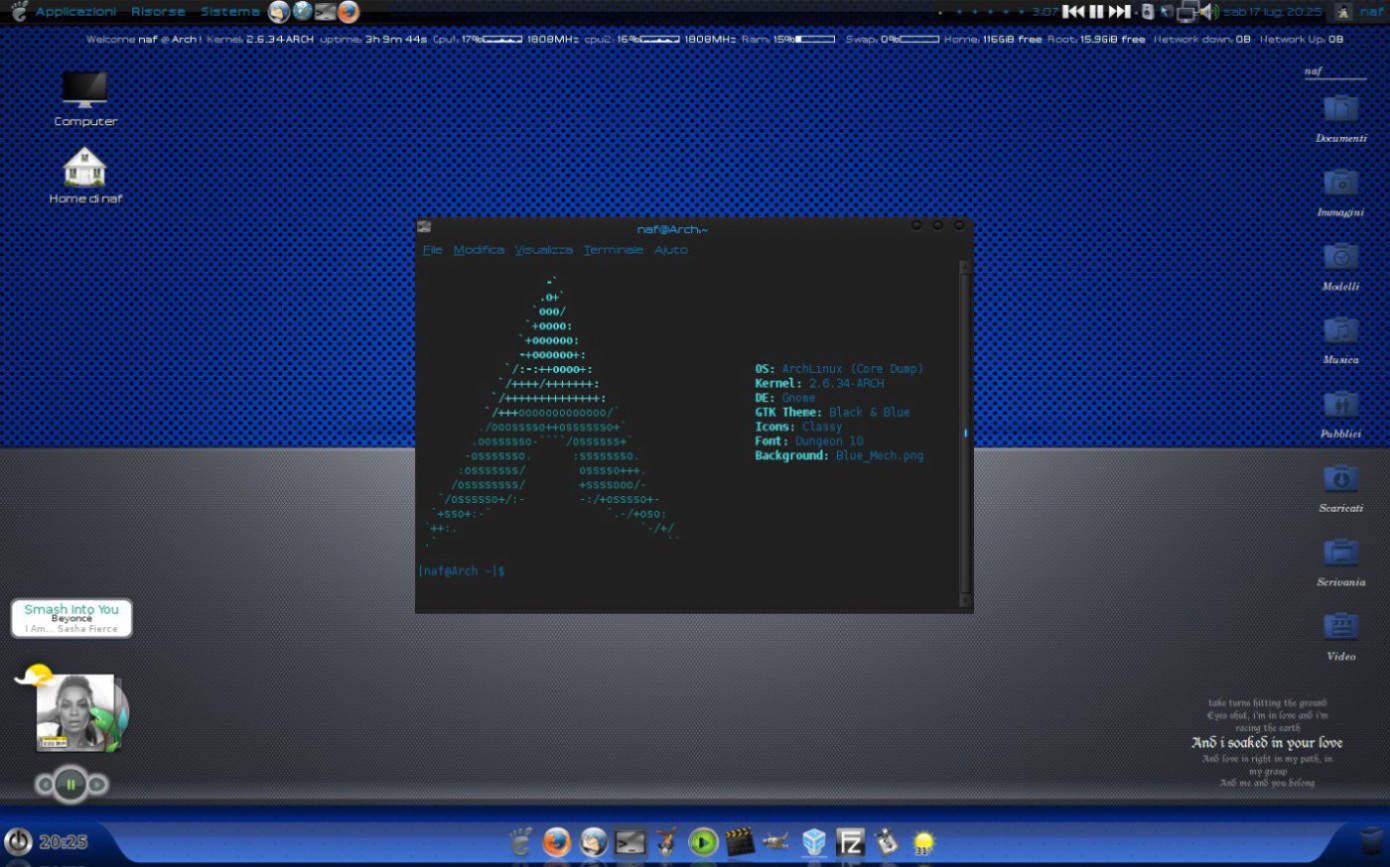Open the Musica folder
1390x867 pixels.
pos(1341,340)
